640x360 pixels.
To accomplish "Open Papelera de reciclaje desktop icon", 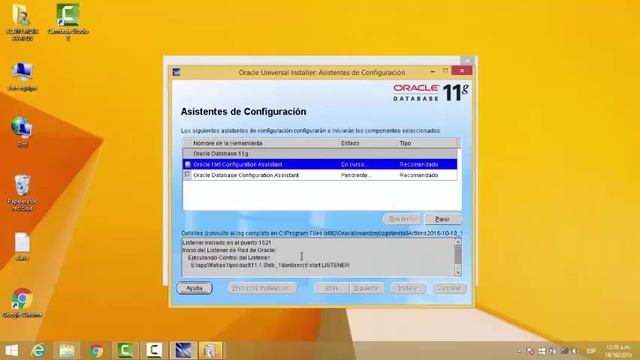I will (22, 193).
